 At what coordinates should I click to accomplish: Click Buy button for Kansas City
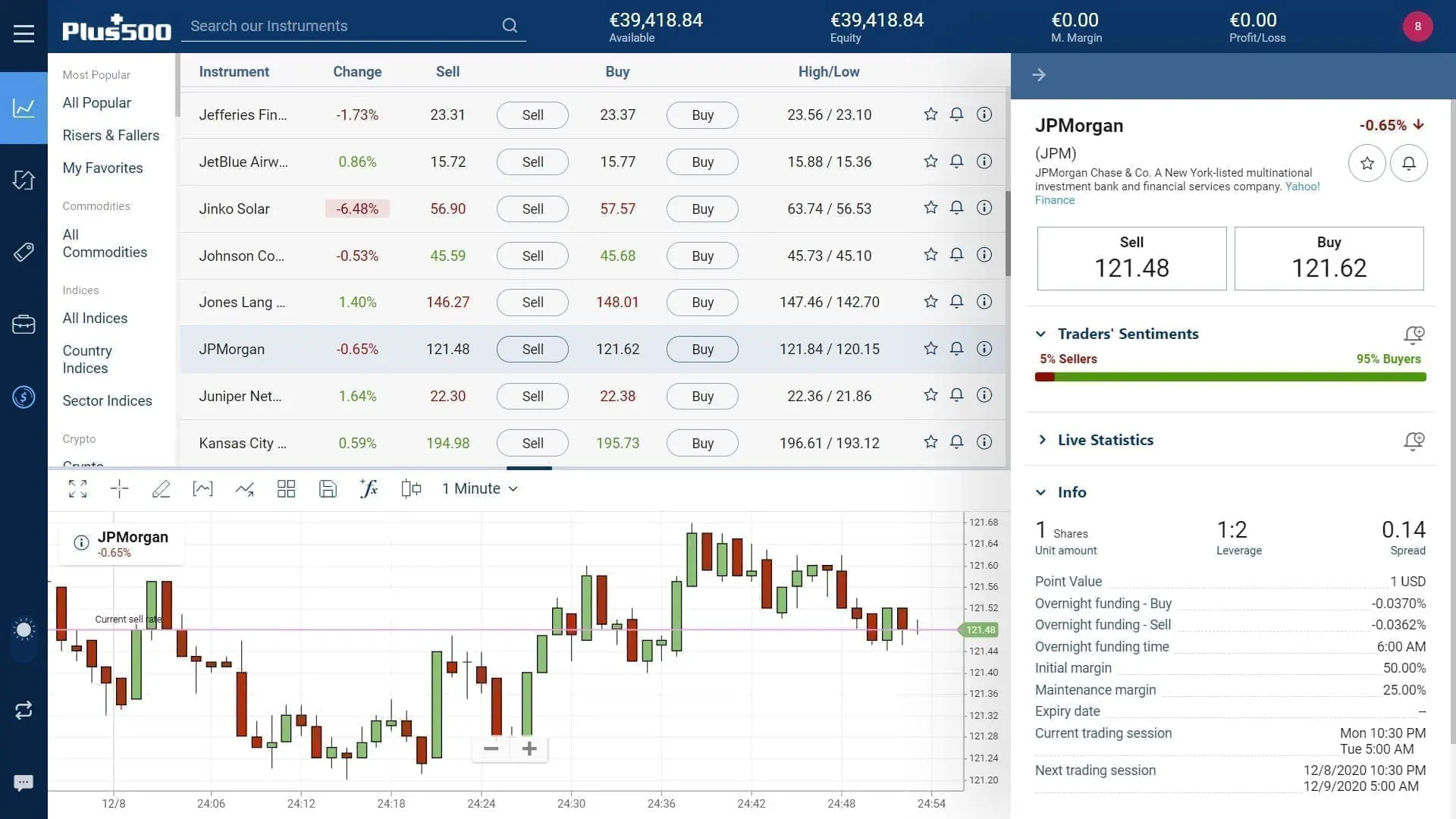(702, 444)
